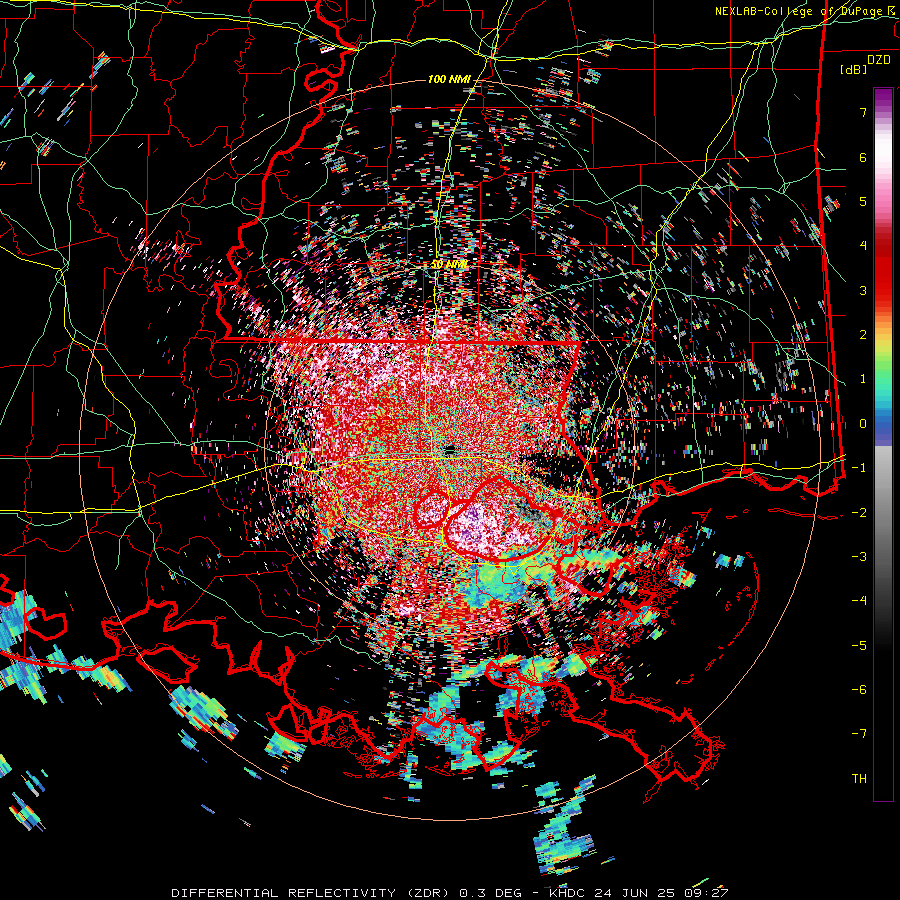Select the -3 value on the color scale
This screenshot has height=900, width=900.
point(859,557)
